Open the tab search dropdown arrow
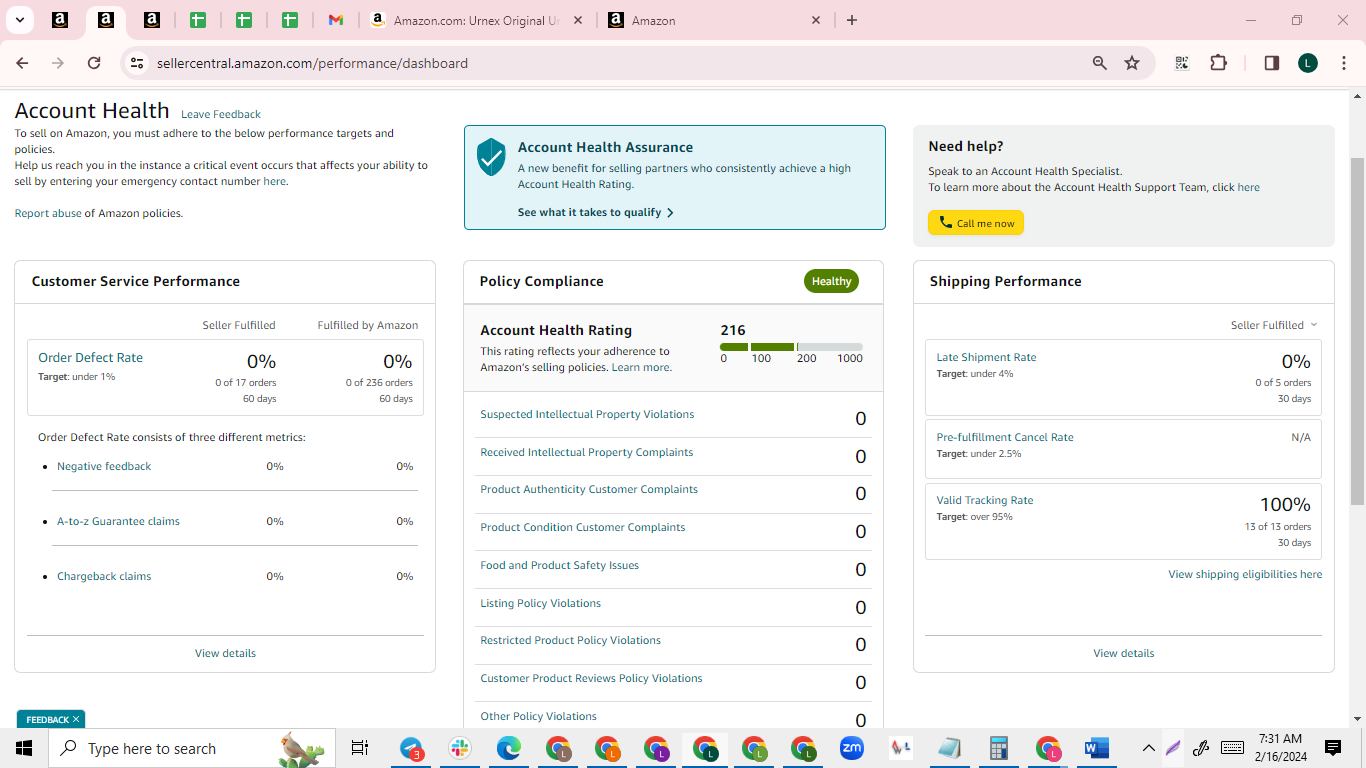This screenshot has width=1366, height=768. point(19,20)
